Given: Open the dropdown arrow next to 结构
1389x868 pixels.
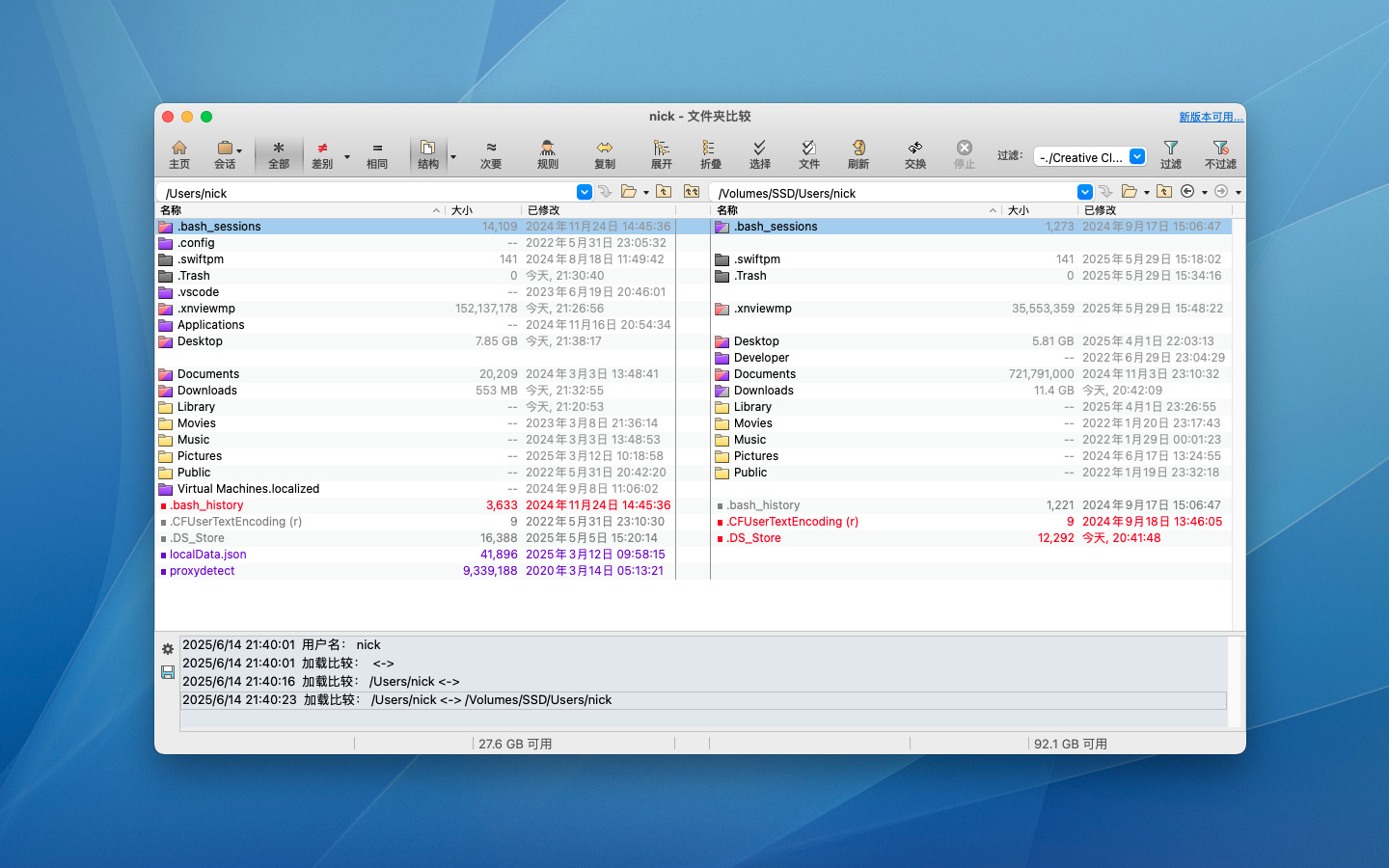Looking at the screenshot, I should [453, 156].
